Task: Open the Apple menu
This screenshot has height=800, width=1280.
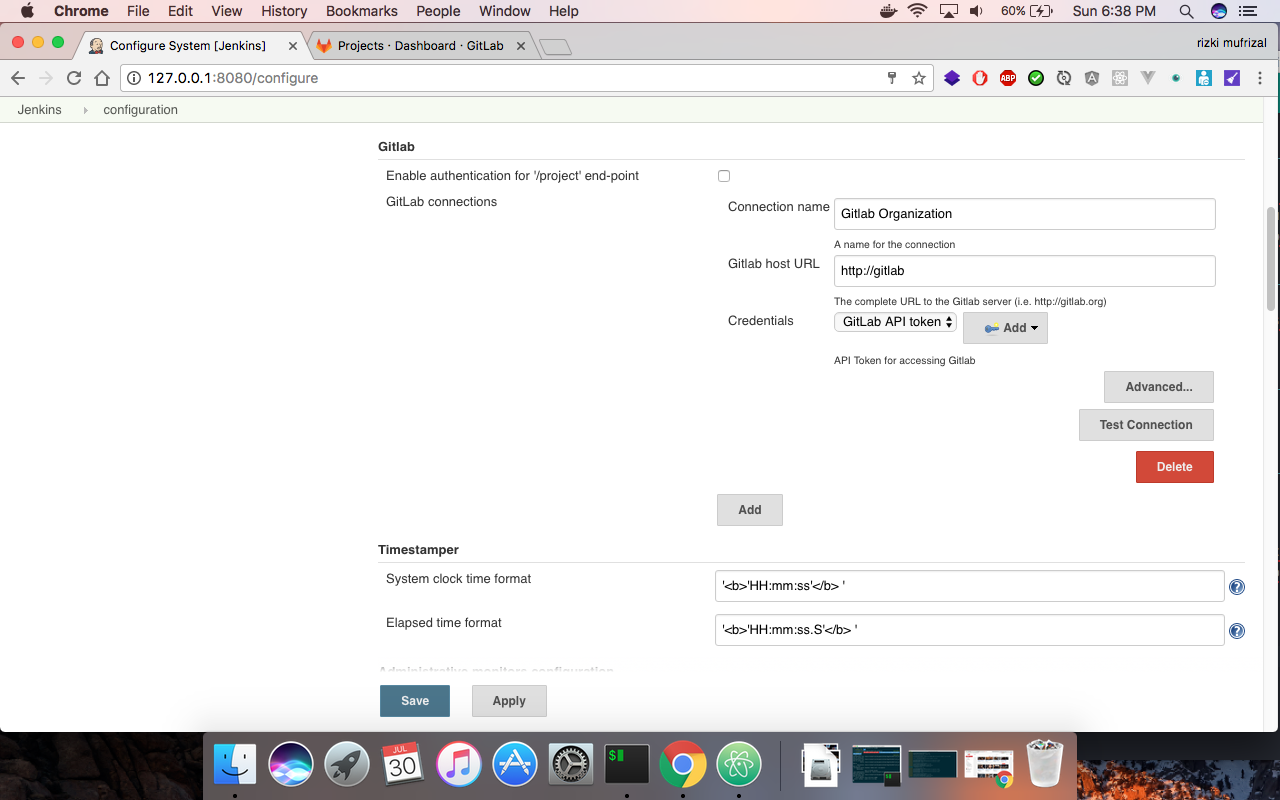Action: tap(27, 11)
